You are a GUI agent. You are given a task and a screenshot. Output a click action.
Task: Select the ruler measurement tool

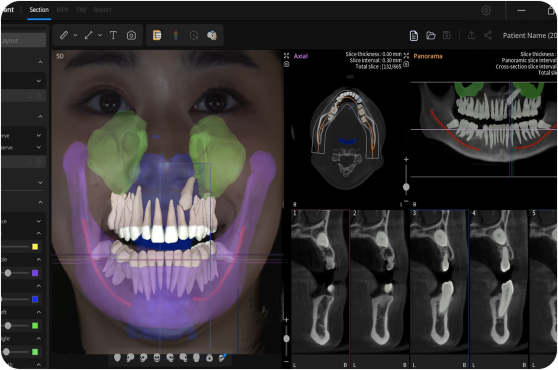pos(64,35)
